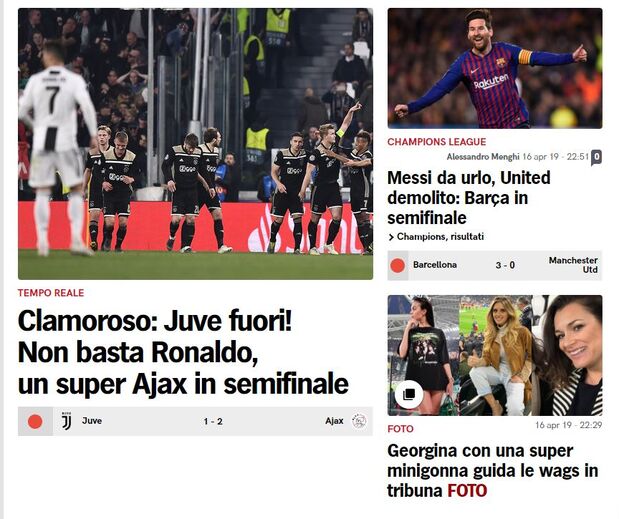Open the Messi celebration photo
Viewport: 619px width, 519px height.
pyautogui.click(x=495, y=68)
